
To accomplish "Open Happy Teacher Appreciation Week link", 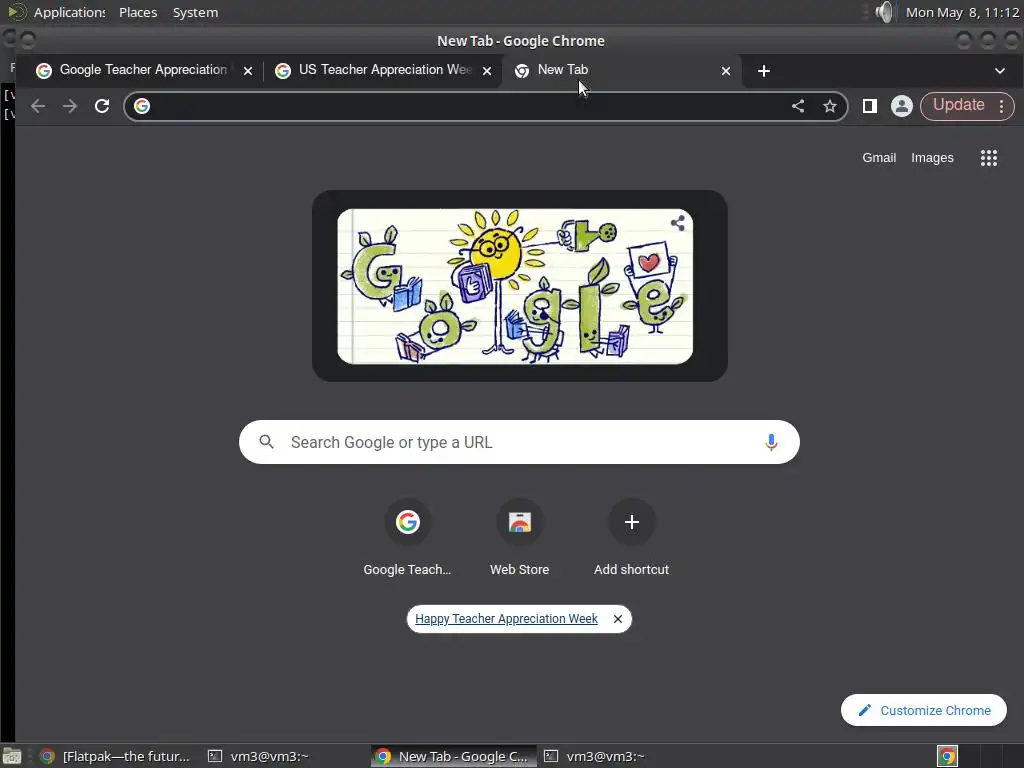I will pyautogui.click(x=506, y=618).
